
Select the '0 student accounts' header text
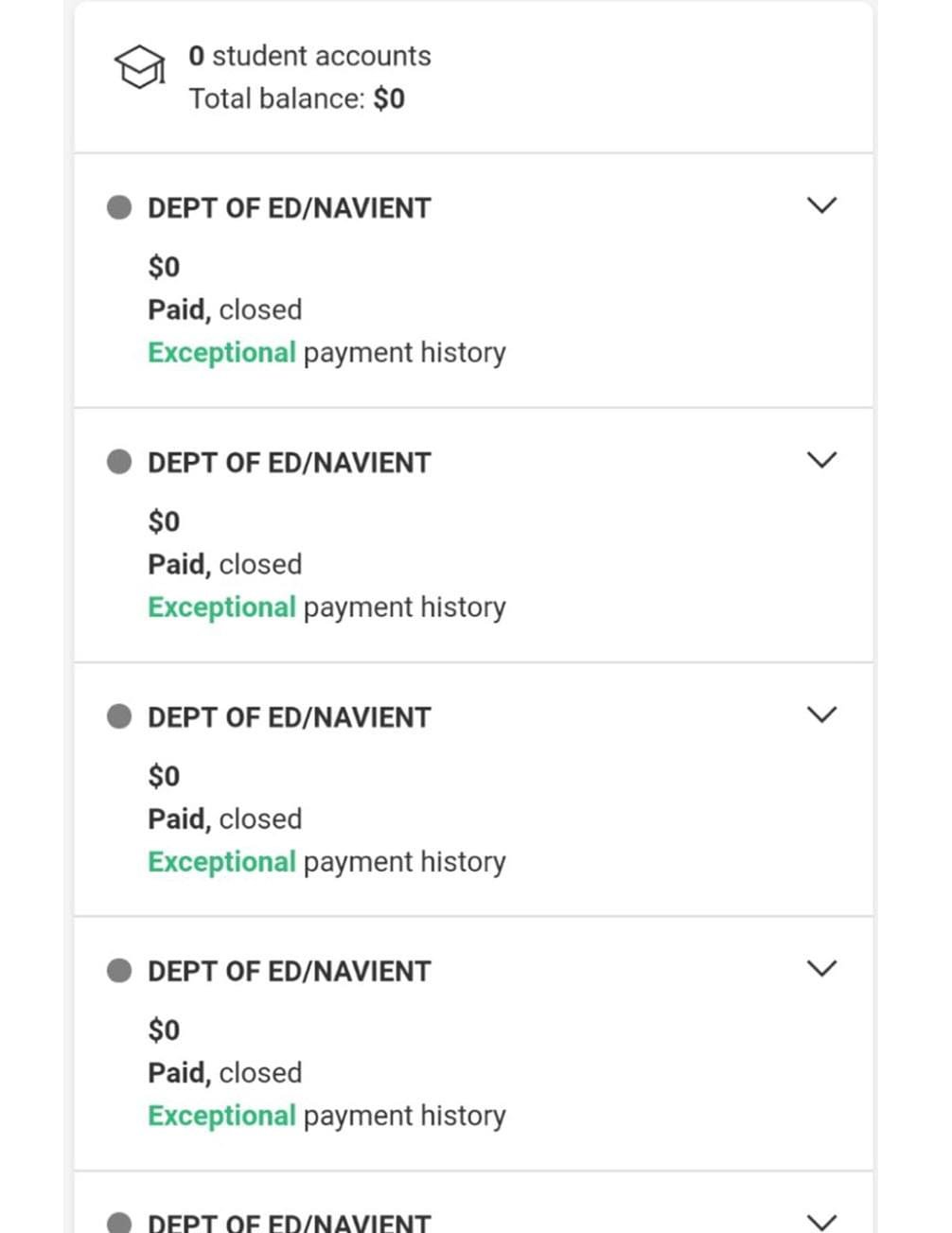310,56
